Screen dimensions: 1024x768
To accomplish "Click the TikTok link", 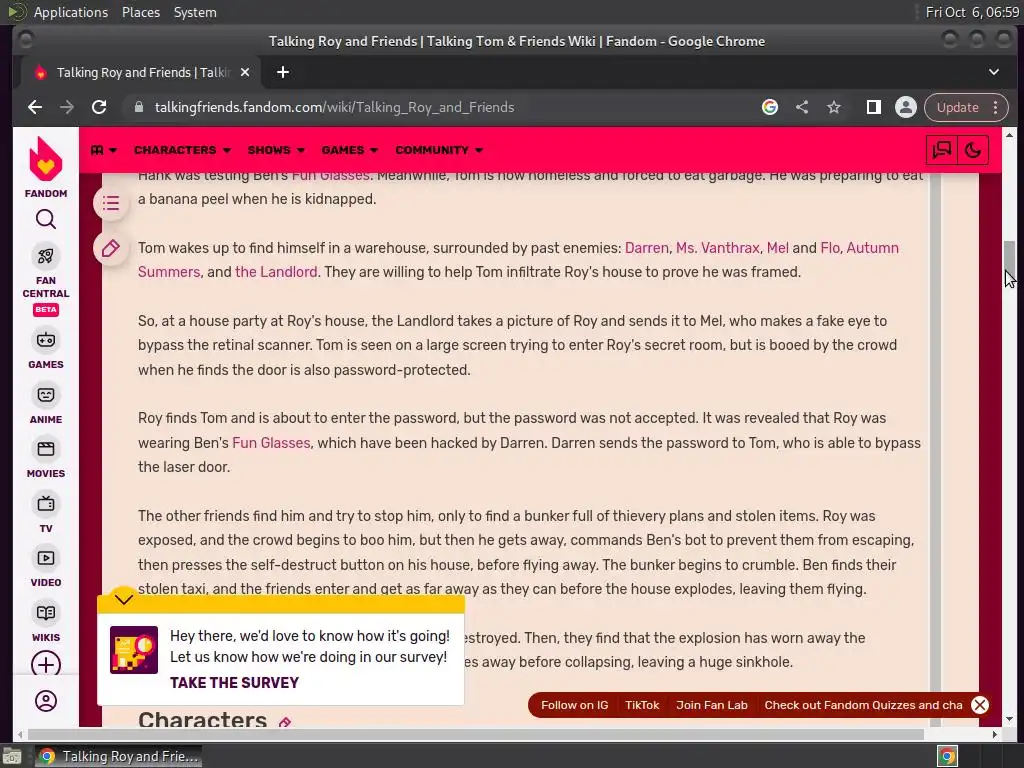I will 642,705.
